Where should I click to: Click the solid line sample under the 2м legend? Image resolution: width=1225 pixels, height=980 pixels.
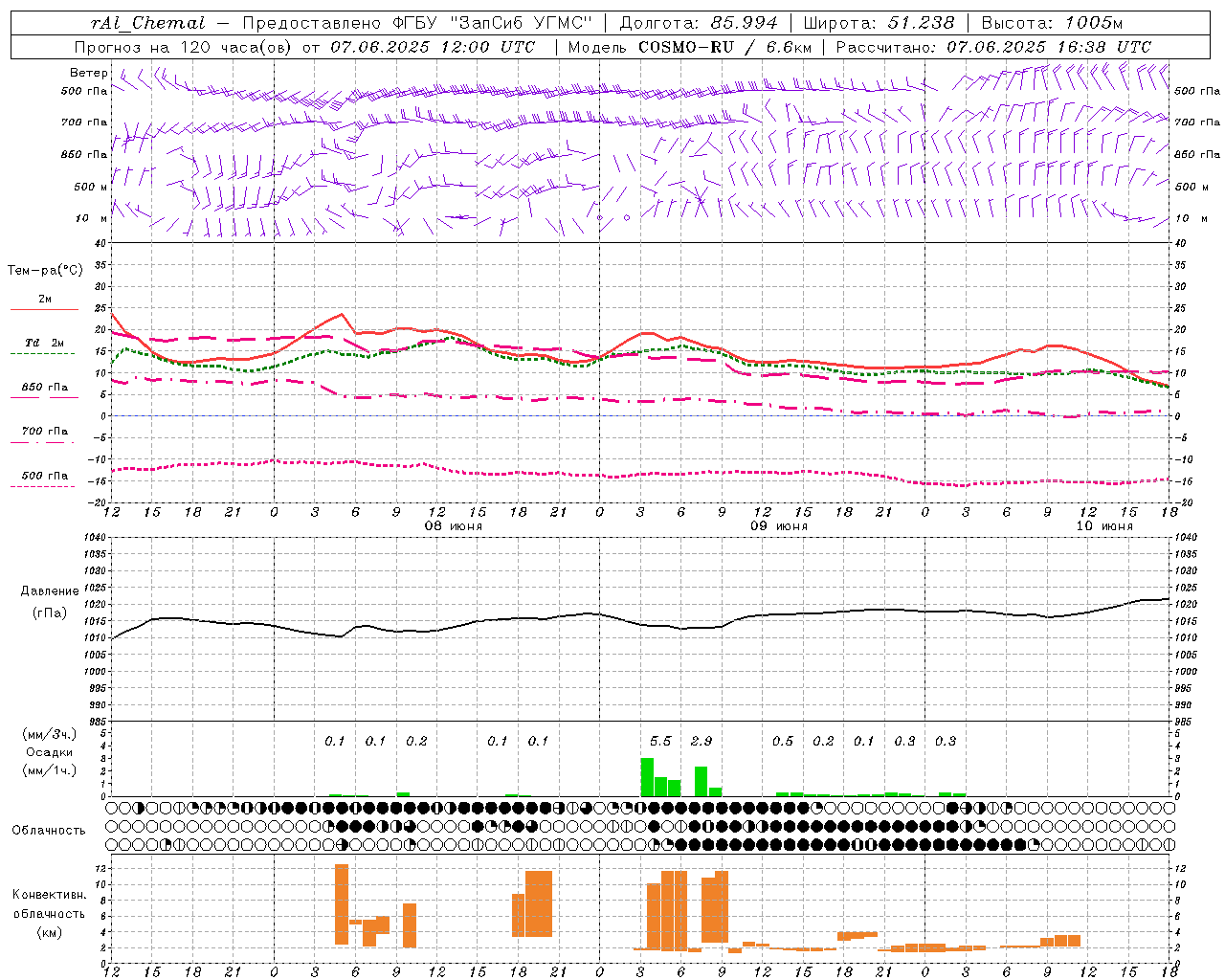44,309
